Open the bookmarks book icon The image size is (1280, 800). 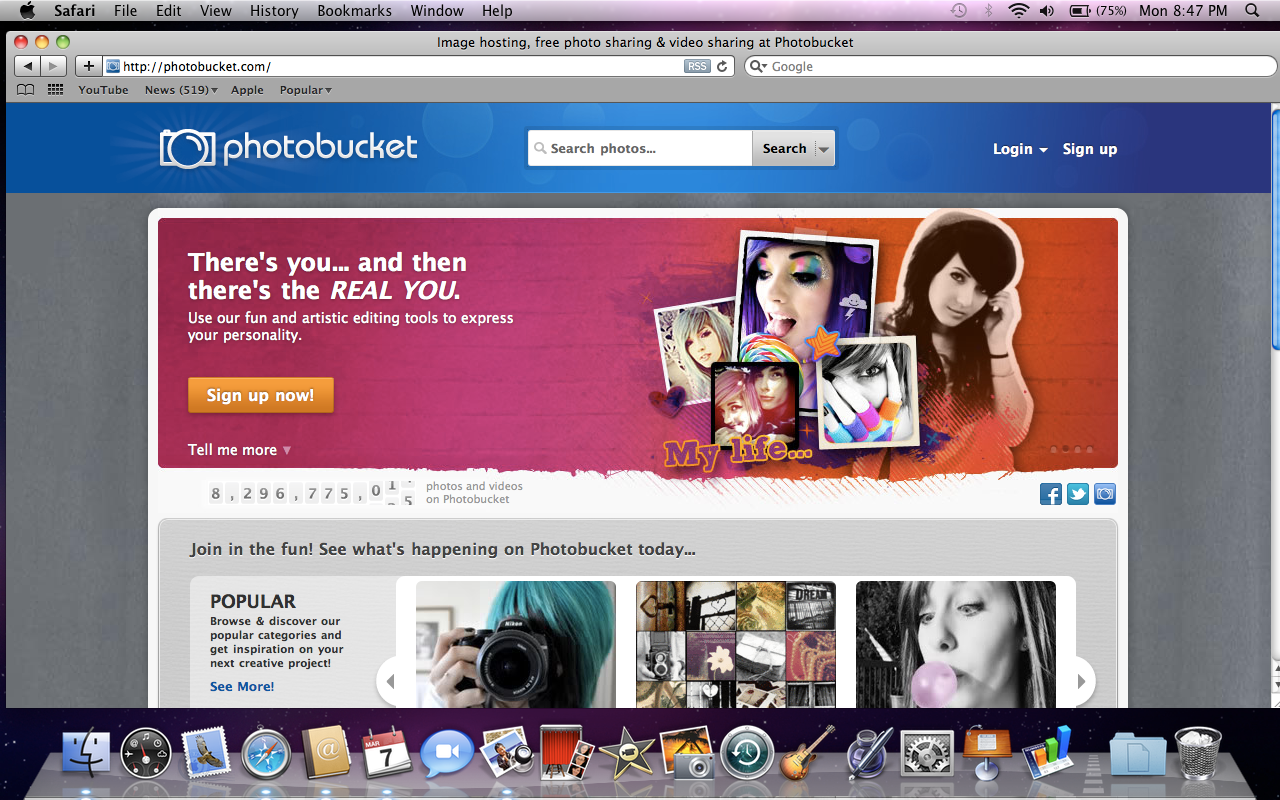tap(26, 90)
